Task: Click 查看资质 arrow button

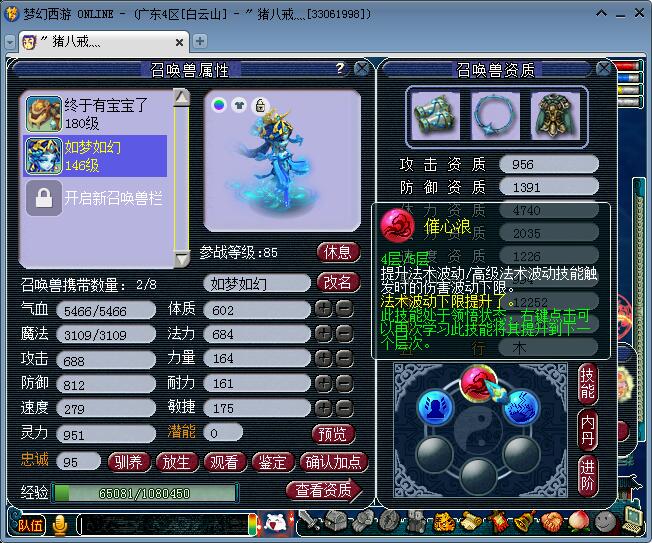Action: pos(324,491)
